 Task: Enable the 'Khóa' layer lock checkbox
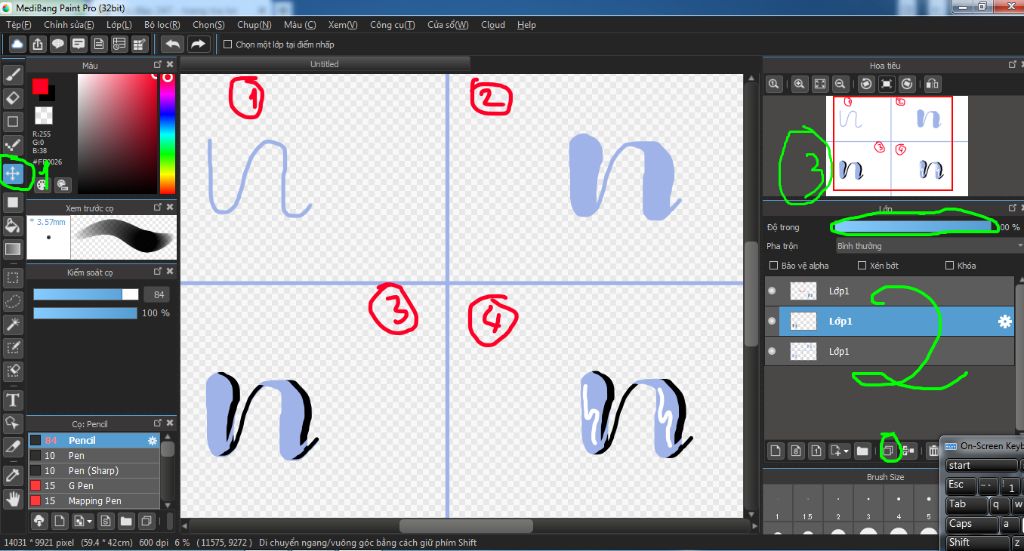pyautogui.click(x=950, y=266)
